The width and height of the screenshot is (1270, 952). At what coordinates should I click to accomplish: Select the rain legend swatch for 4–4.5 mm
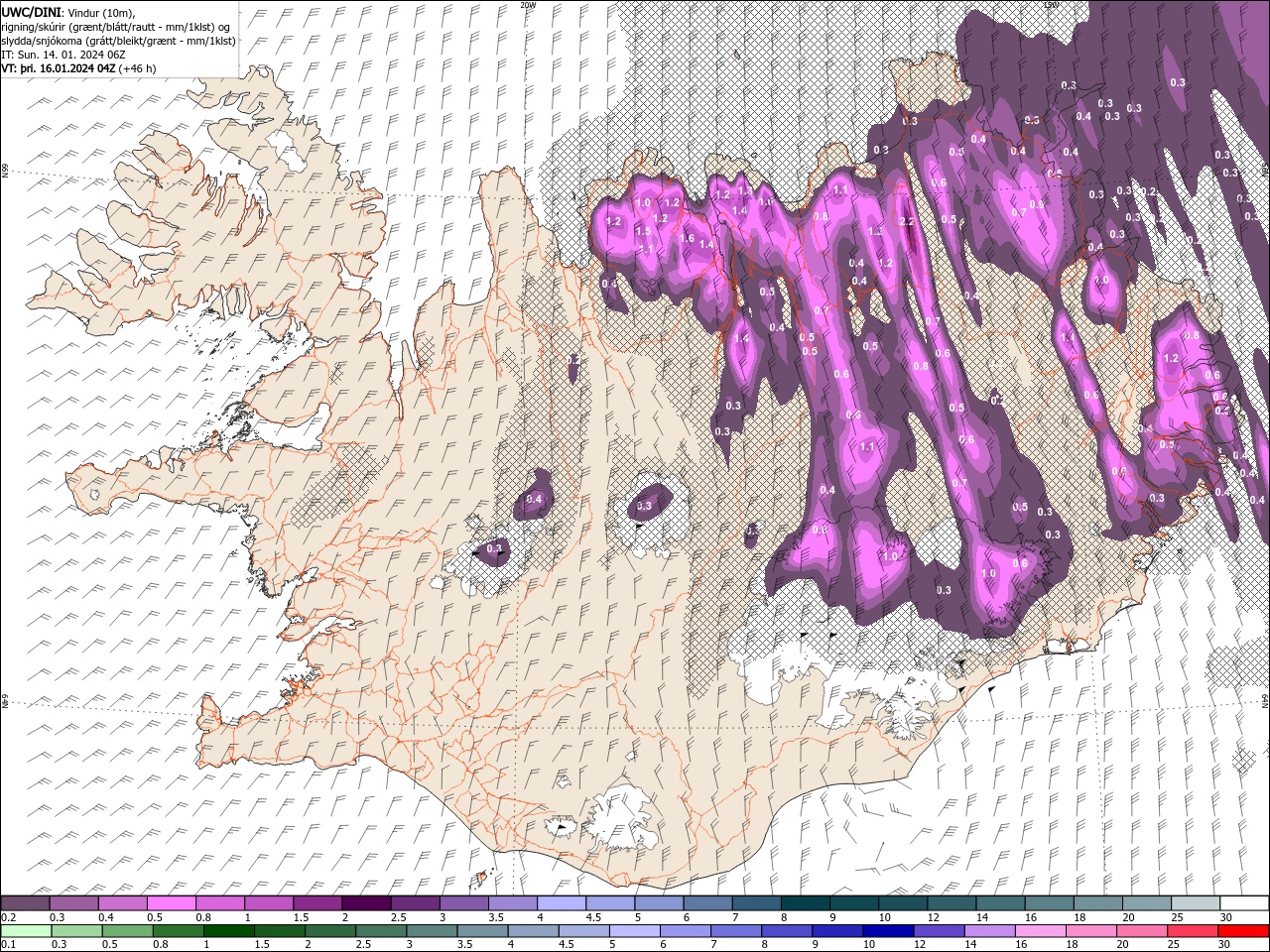coord(534,931)
